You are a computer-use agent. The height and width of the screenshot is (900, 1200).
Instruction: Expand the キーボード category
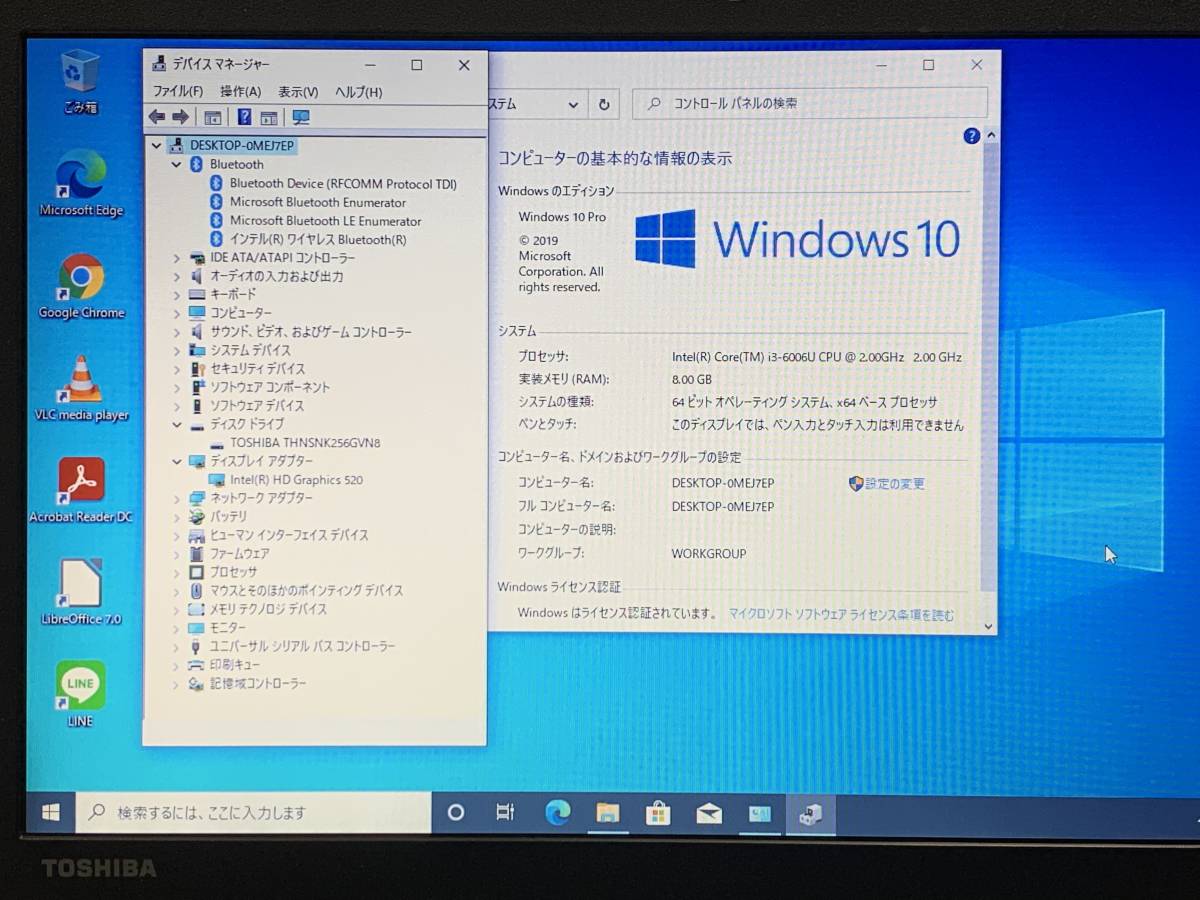[x=177, y=295]
